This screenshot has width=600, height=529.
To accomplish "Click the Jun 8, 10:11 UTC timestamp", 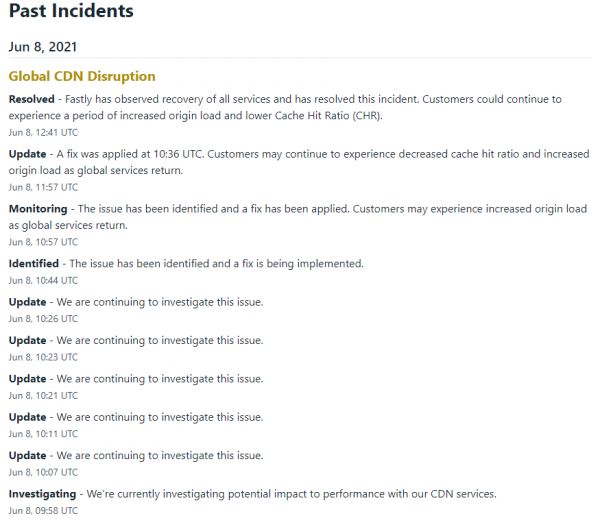I will (x=43, y=434).
